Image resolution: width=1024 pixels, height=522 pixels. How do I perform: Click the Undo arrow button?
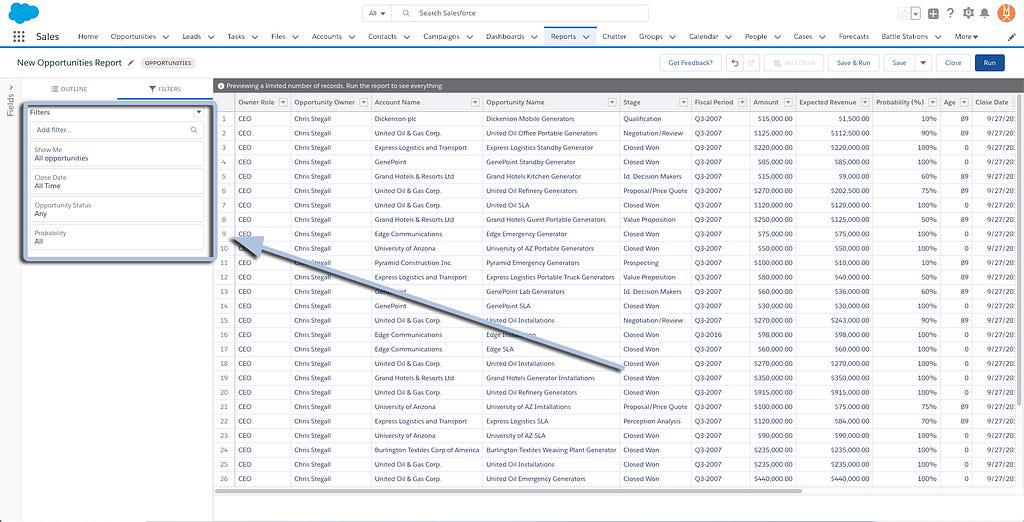735,63
